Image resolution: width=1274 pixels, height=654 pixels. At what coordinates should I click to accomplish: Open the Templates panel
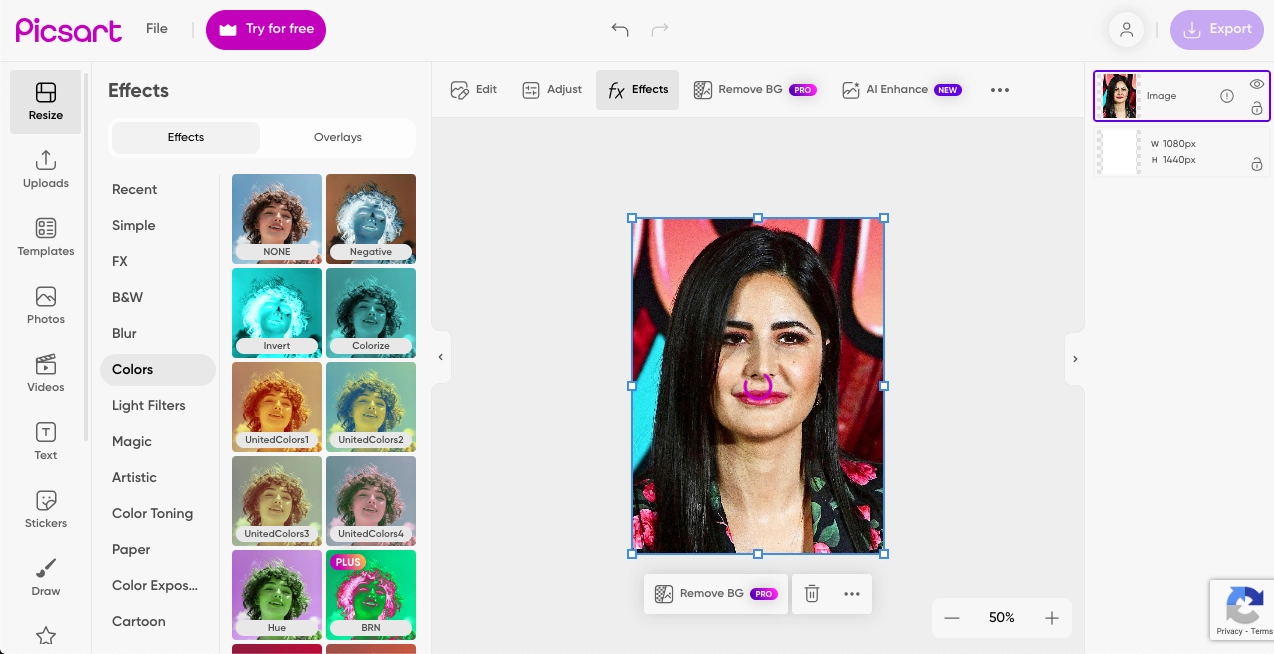46,238
